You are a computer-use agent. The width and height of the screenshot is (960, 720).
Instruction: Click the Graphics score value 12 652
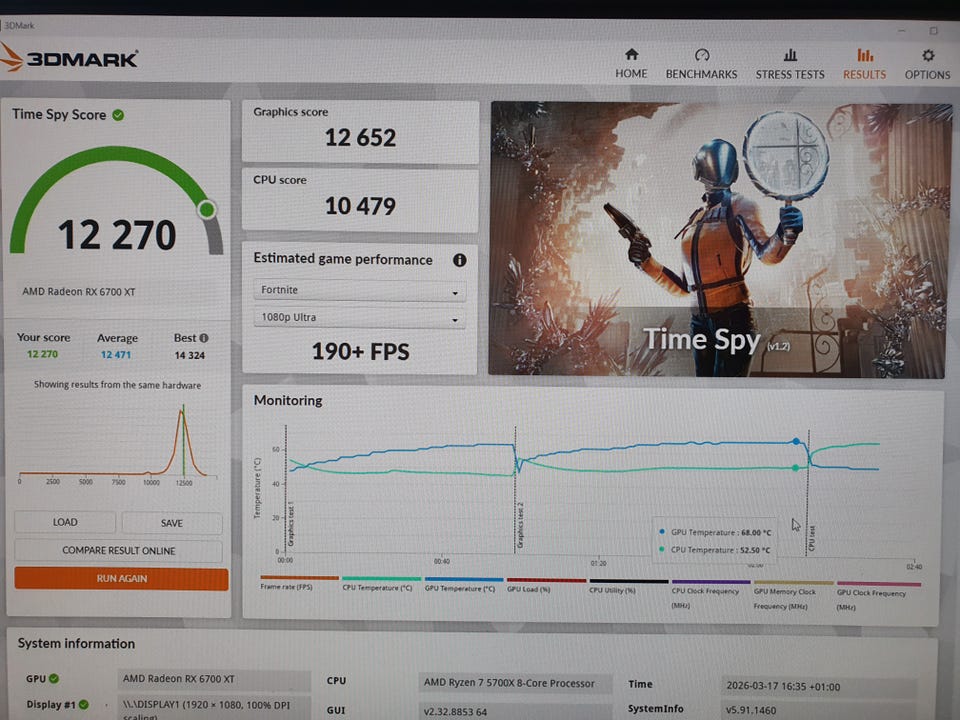click(361, 138)
